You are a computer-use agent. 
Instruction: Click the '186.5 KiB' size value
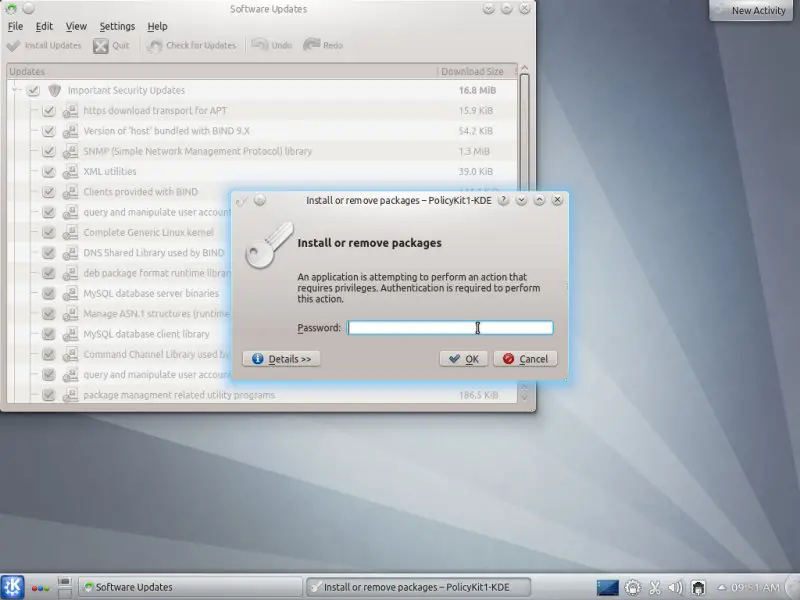point(479,395)
